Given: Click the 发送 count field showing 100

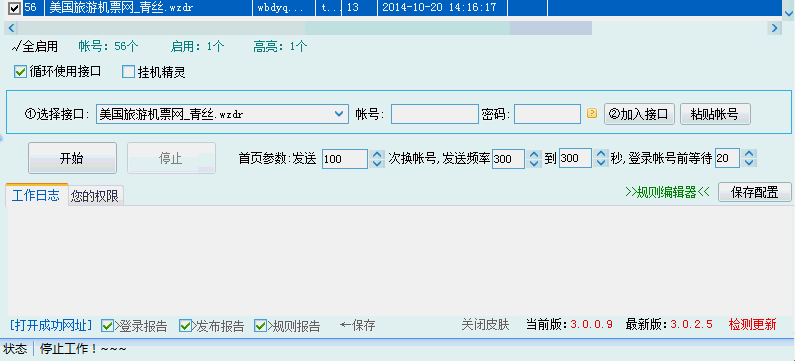Looking at the screenshot, I should (x=345, y=159).
